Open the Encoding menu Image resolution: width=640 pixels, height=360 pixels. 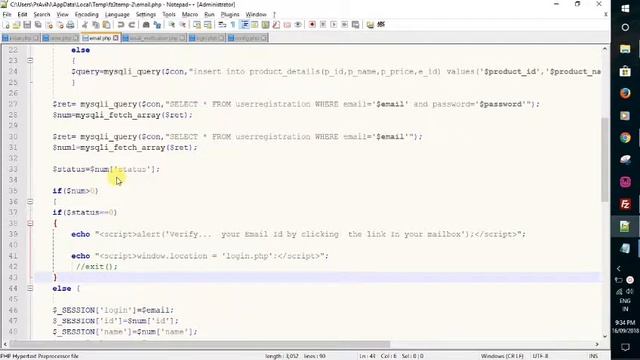pos(87,14)
